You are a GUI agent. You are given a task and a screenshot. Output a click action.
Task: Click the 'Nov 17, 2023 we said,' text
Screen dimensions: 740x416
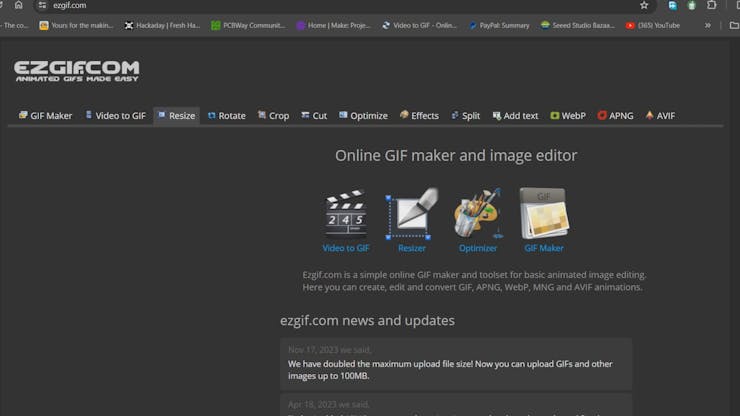pyautogui.click(x=329, y=350)
